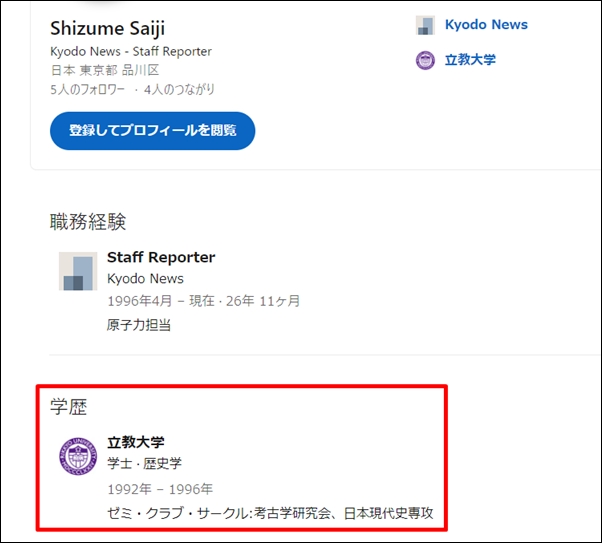The image size is (602, 543).
Task: Click the 学士 · 歴史学 degree line
Action: [144, 464]
